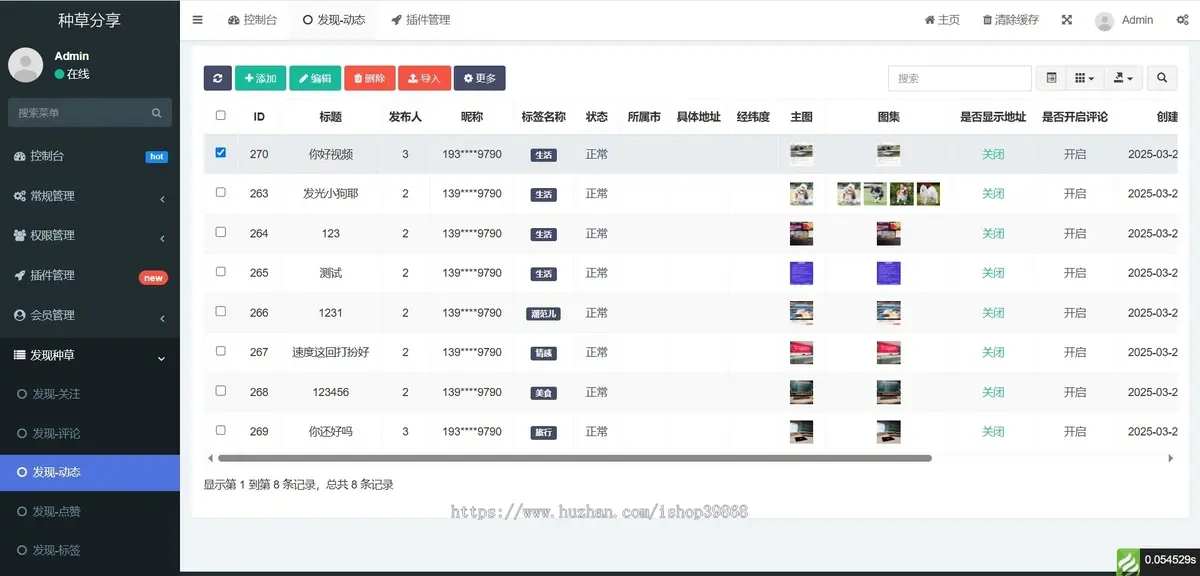1200x576 pixels.
Task: Click Admin profile picture in sidebar
Action: pyautogui.click(x=25, y=64)
